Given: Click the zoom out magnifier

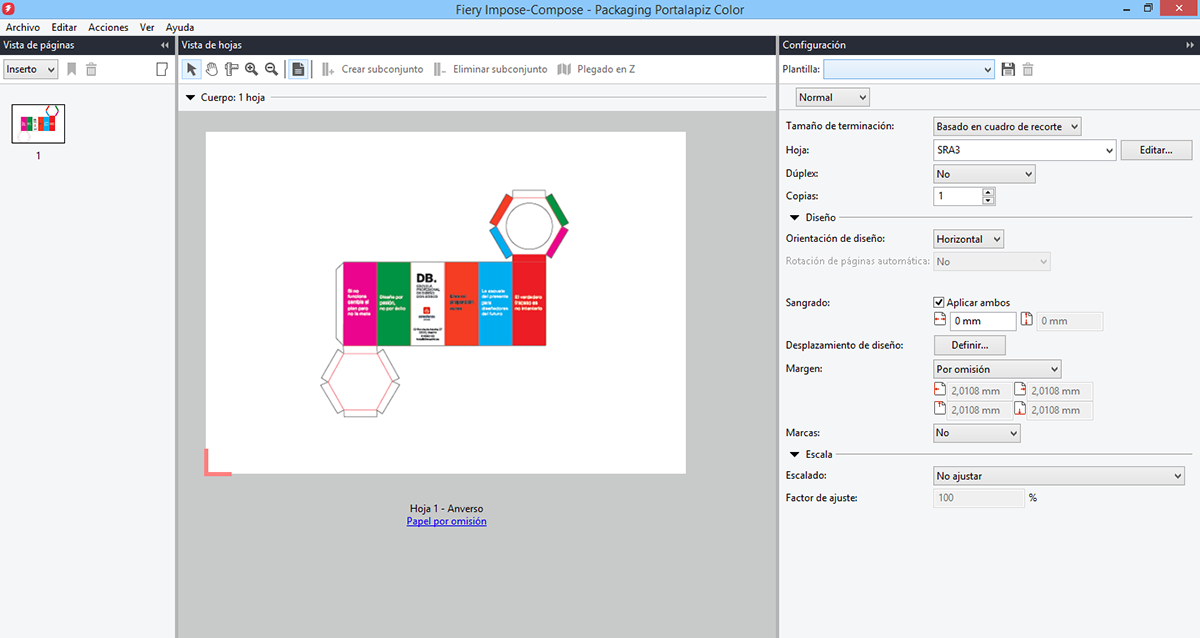Looking at the screenshot, I should (270, 69).
